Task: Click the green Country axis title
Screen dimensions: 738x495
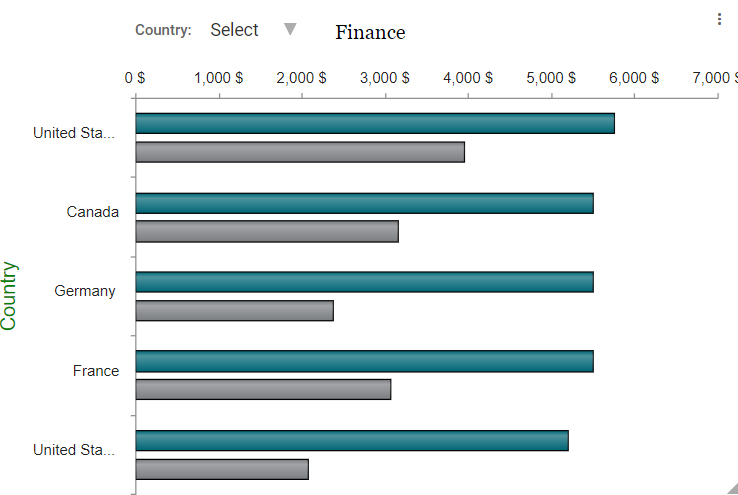Action: [9, 296]
